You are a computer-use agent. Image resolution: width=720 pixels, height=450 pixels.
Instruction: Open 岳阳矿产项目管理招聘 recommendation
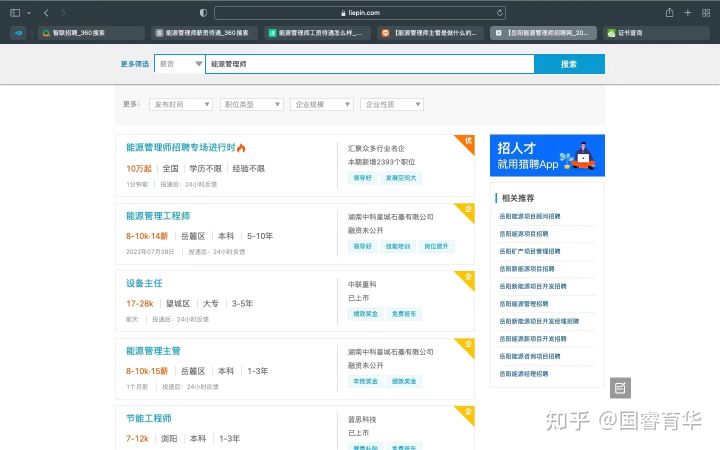coord(529,251)
